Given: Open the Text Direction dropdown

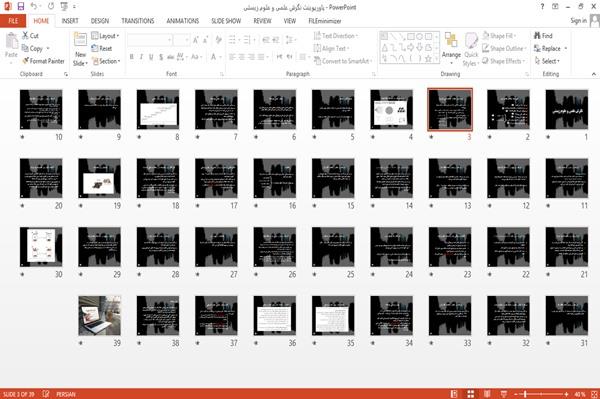Looking at the screenshot, I should click(x=336, y=36).
